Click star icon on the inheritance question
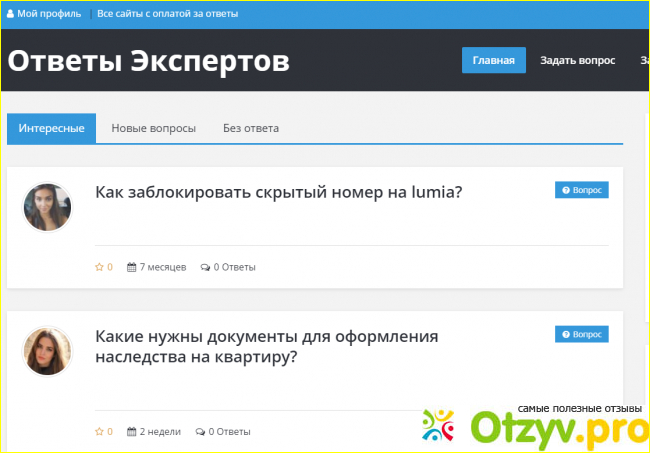The height and width of the screenshot is (453, 650). 99,432
